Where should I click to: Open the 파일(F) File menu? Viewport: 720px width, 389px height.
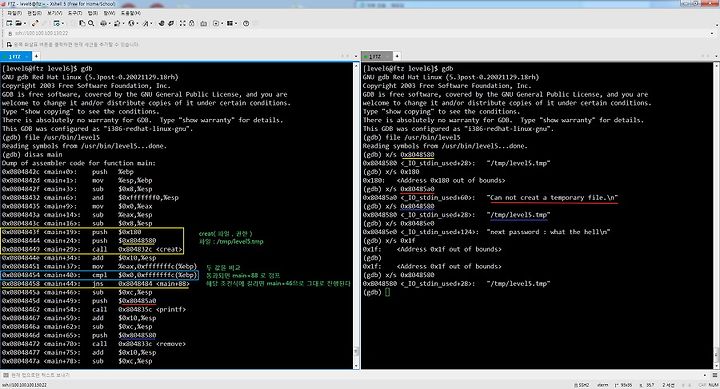pos(14,13)
